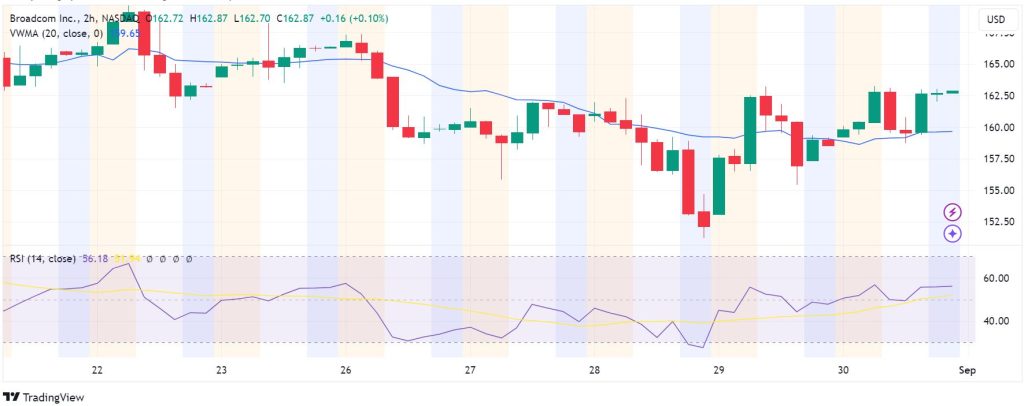This screenshot has width=1024, height=406.
Task: Click the date label 29 on time axis
Action: (x=718, y=371)
